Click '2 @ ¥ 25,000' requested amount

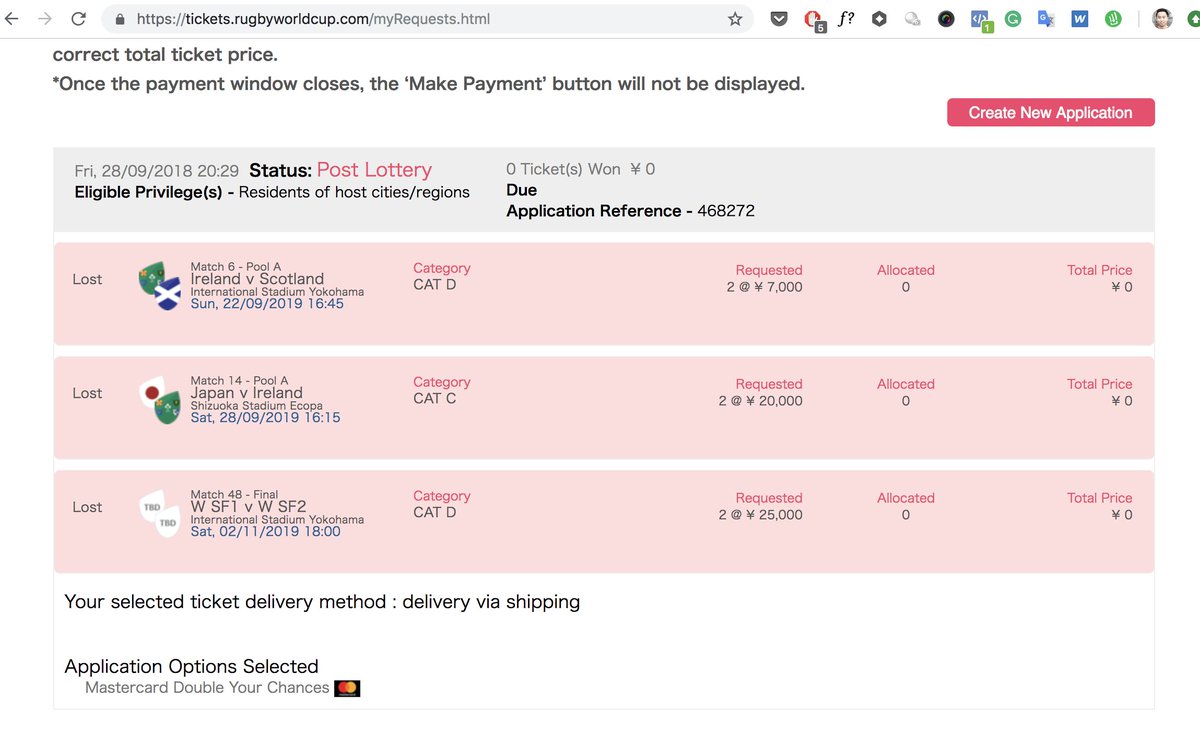[760, 515]
